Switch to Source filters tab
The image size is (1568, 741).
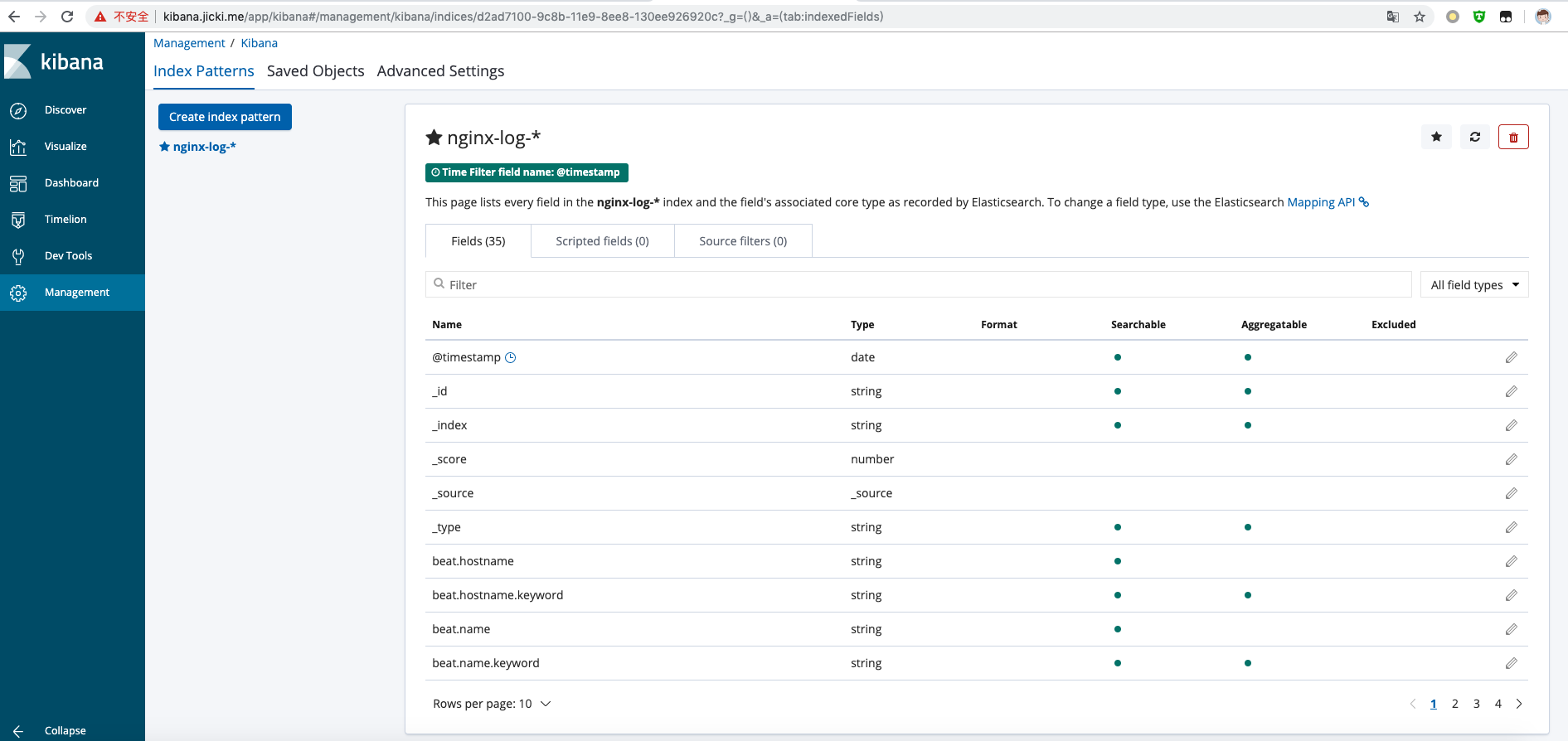coord(743,241)
